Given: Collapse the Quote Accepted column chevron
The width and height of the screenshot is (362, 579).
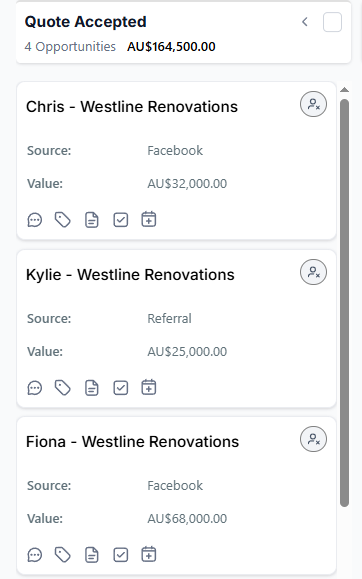Looking at the screenshot, I should click(305, 22).
